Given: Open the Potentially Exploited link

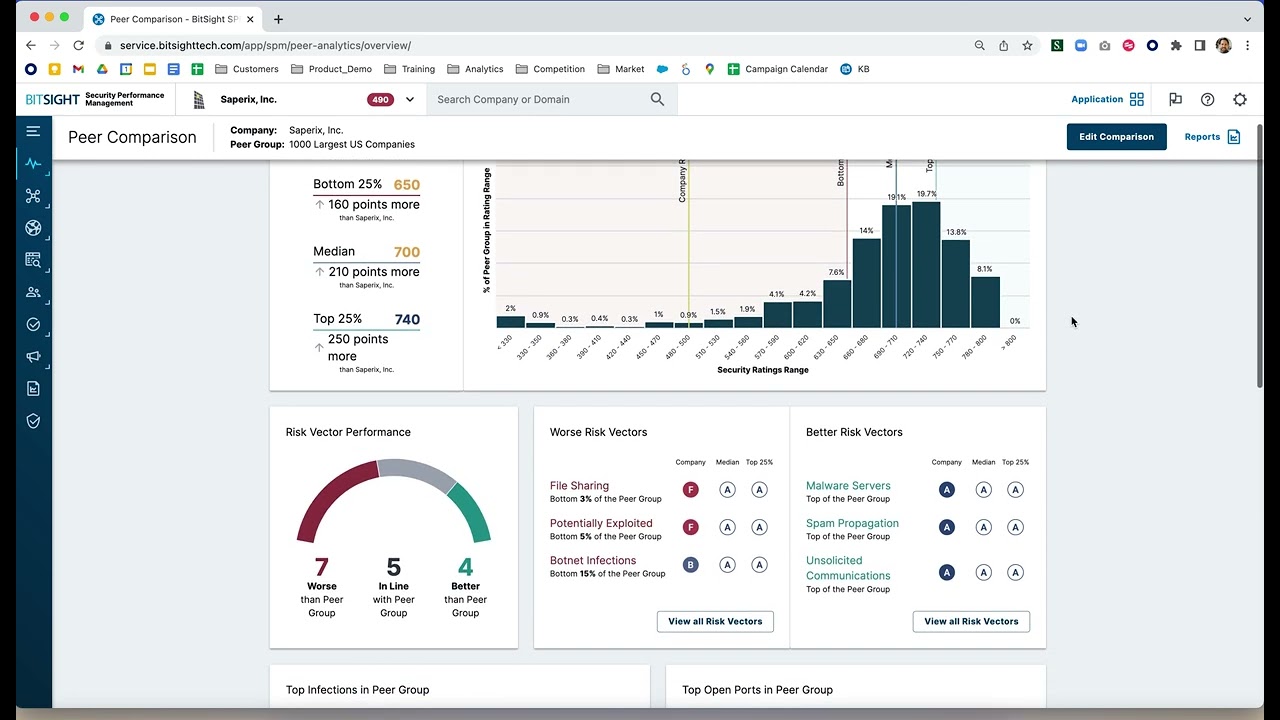Looking at the screenshot, I should [601, 523].
